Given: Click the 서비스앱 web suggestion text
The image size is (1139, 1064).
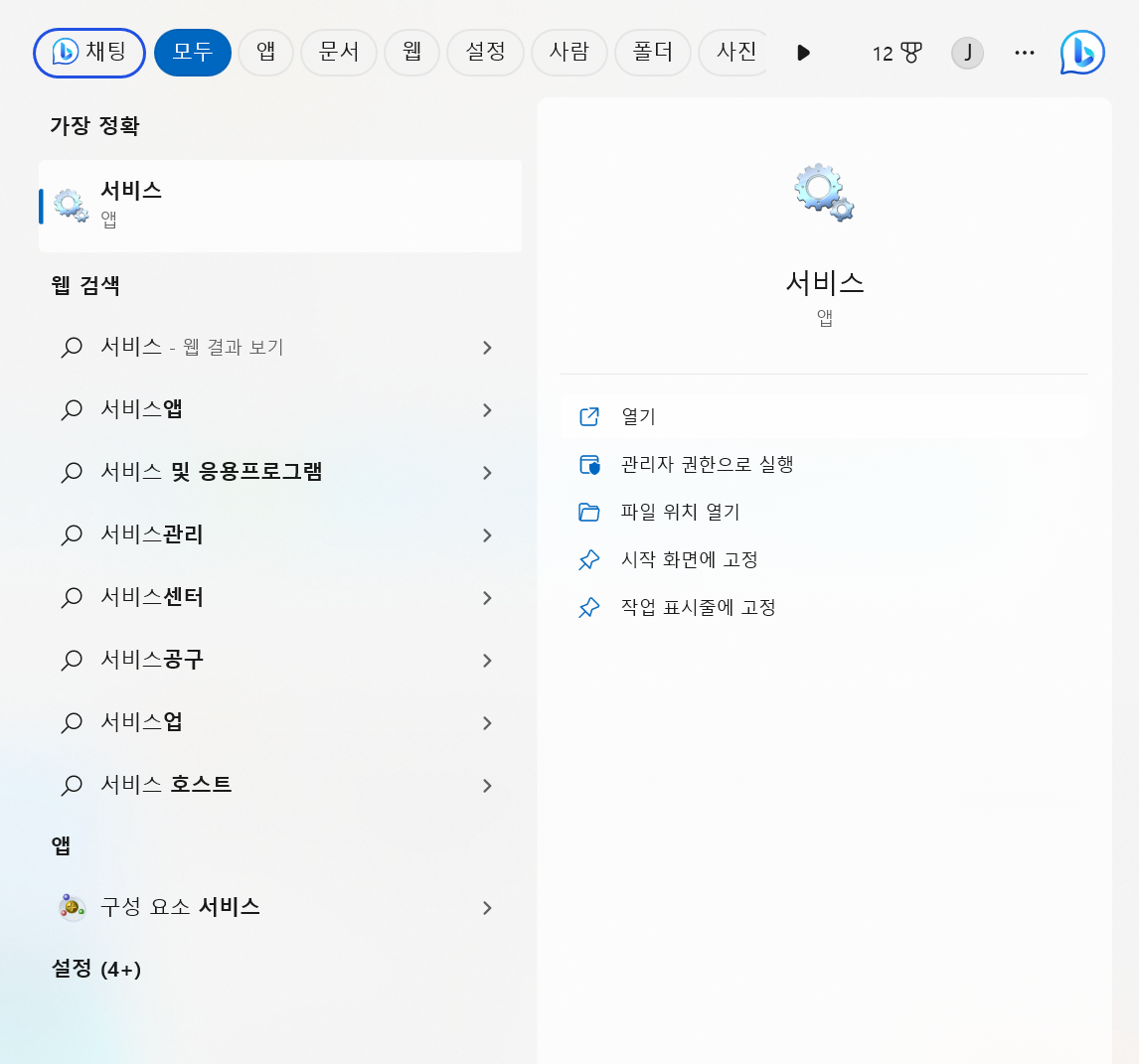Looking at the screenshot, I should 142,409.
